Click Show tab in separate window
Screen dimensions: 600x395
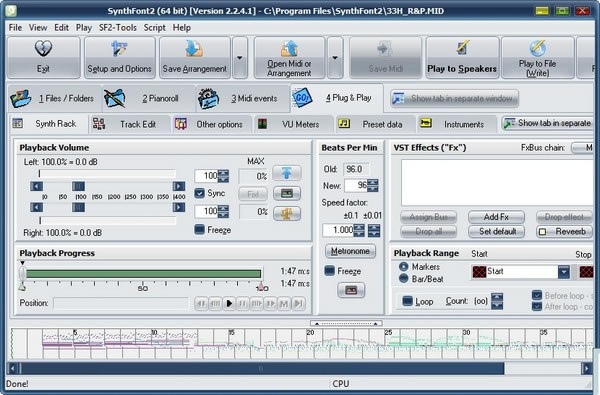tap(455, 98)
